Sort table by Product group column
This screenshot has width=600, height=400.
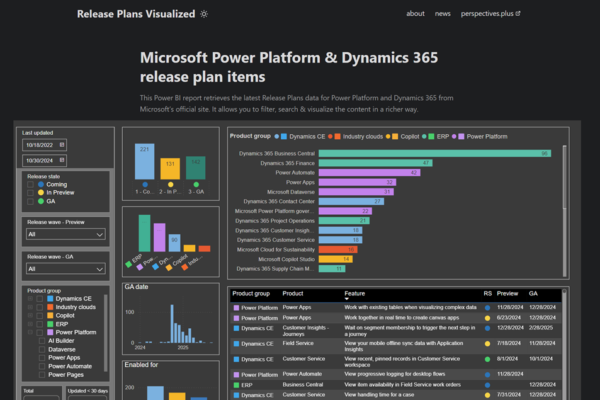click(x=251, y=294)
